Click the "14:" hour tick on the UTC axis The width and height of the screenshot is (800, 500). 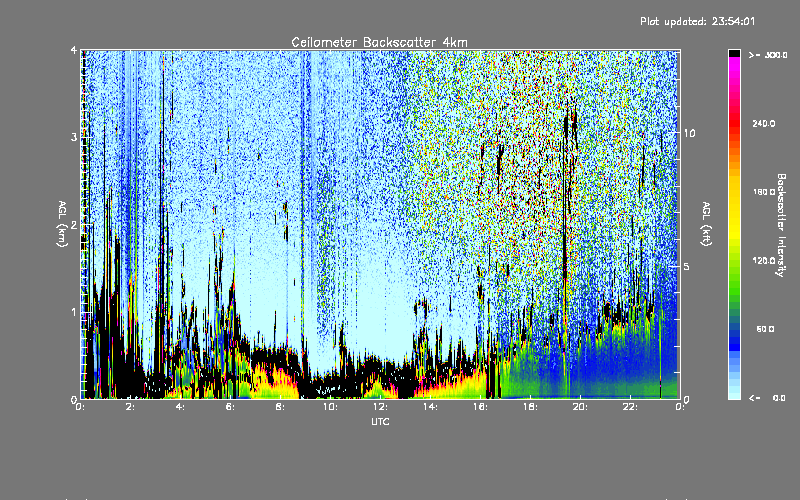tap(430, 407)
